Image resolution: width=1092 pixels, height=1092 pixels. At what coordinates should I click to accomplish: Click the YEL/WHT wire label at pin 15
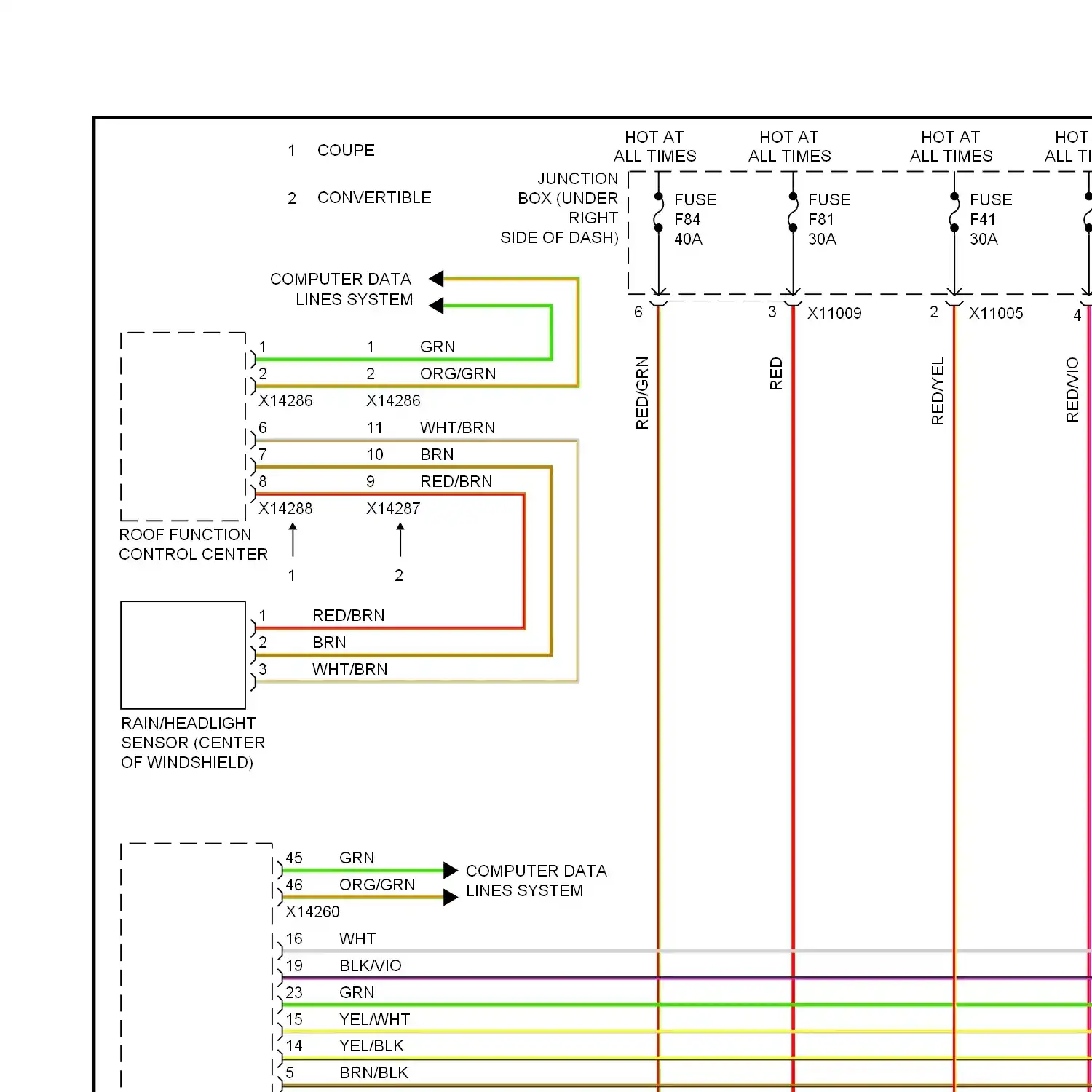(x=374, y=1019)
